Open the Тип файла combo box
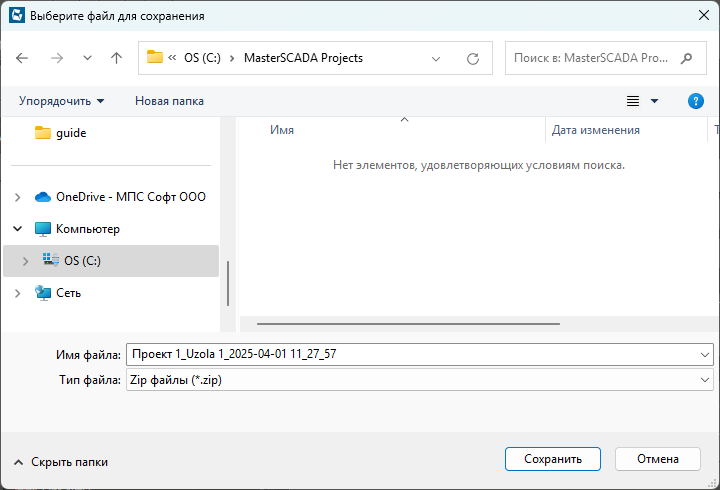The height and width of the screenshot is (490, 720). coord(420,380)
